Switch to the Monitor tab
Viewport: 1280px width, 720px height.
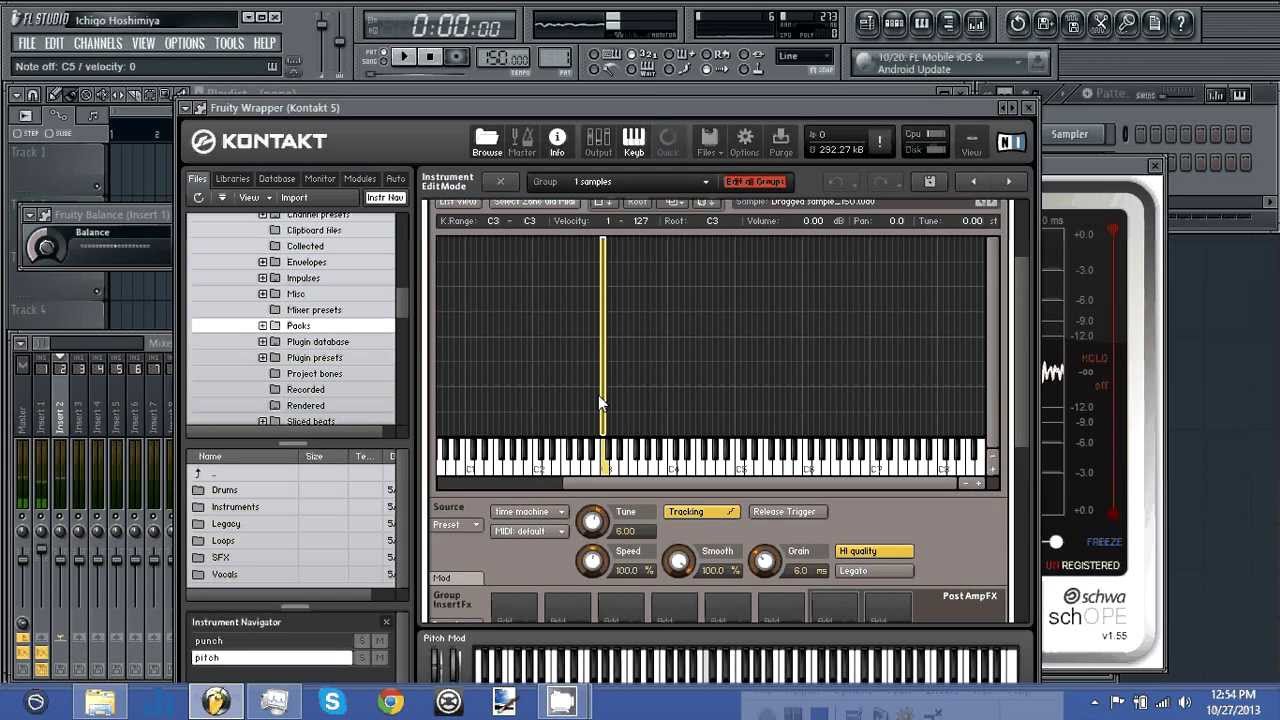[320, 179]
